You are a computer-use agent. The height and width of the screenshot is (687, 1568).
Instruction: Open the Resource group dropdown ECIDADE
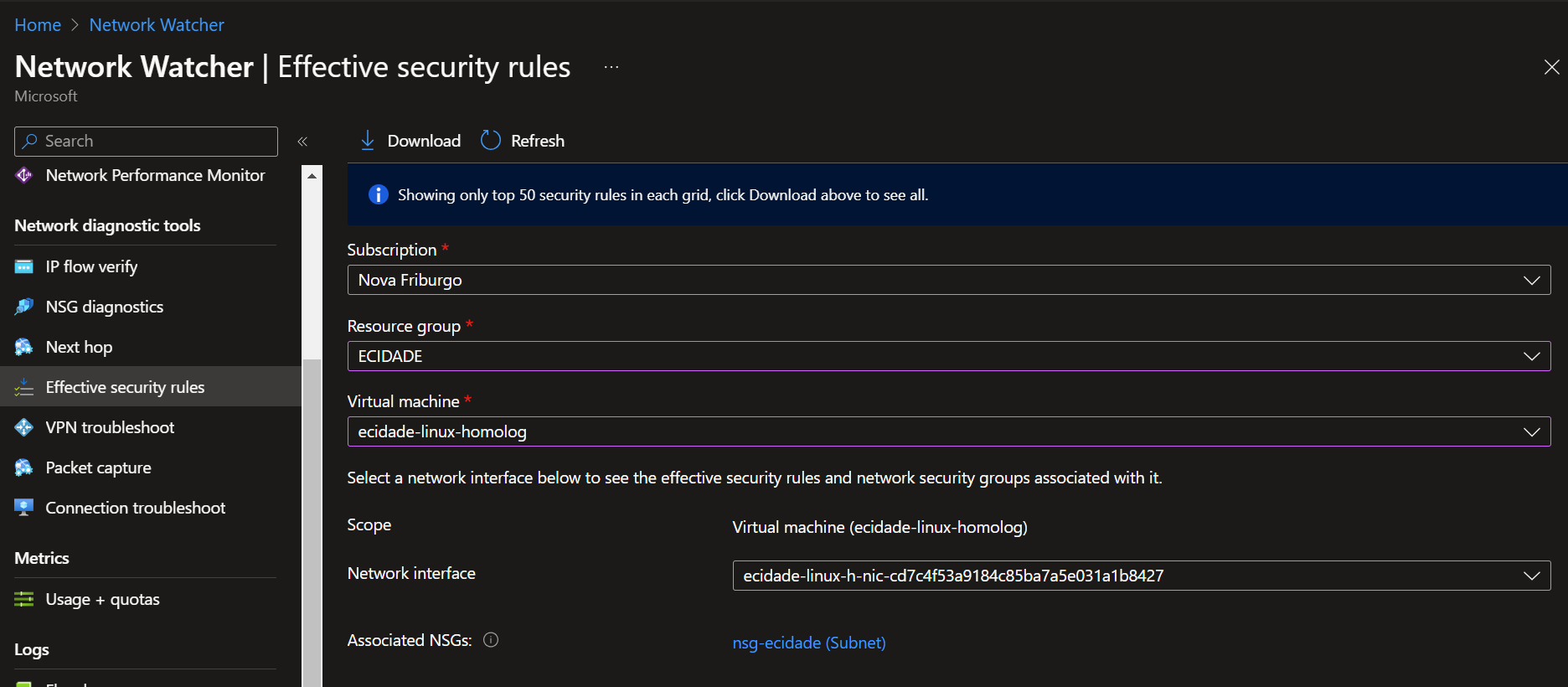(x=949, y=356)
